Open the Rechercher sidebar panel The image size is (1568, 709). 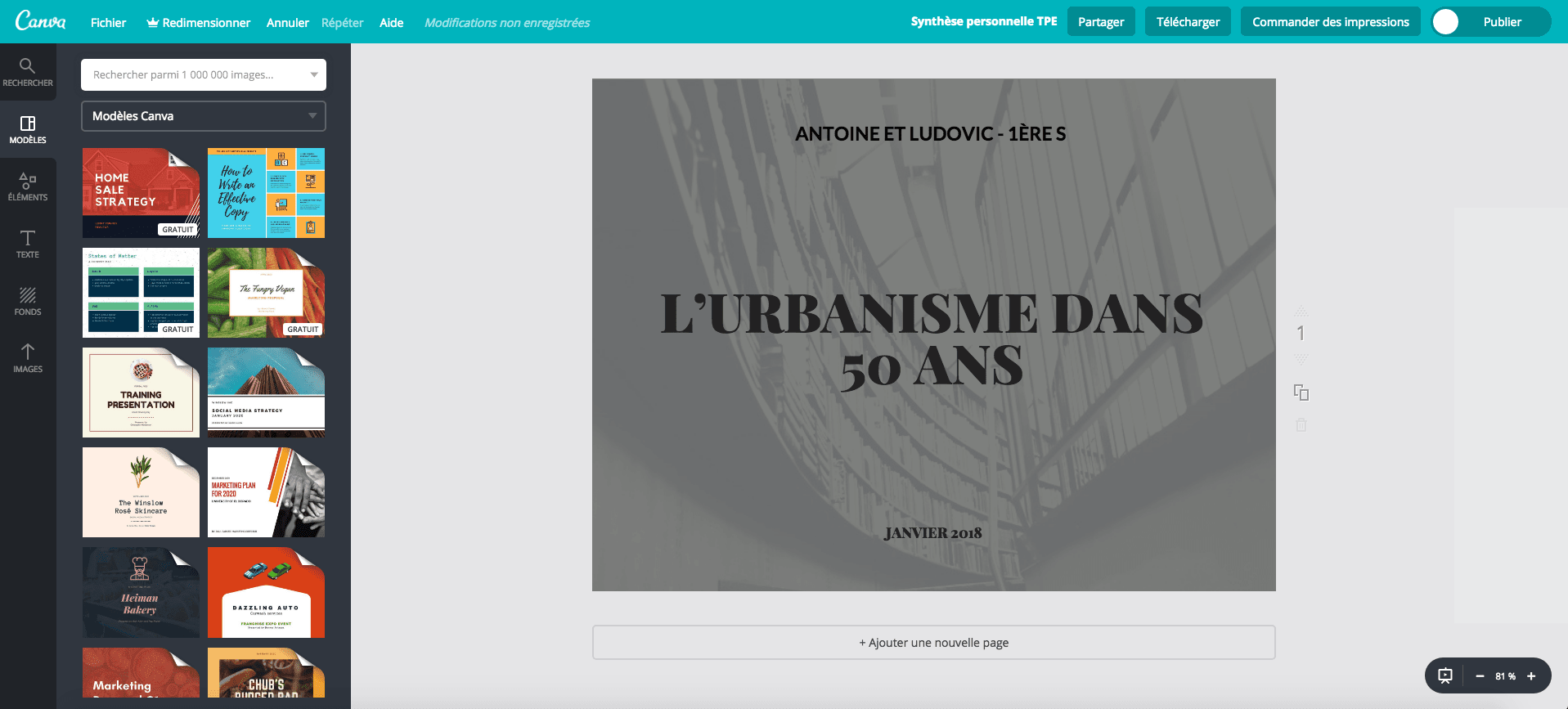pos(28,72)
